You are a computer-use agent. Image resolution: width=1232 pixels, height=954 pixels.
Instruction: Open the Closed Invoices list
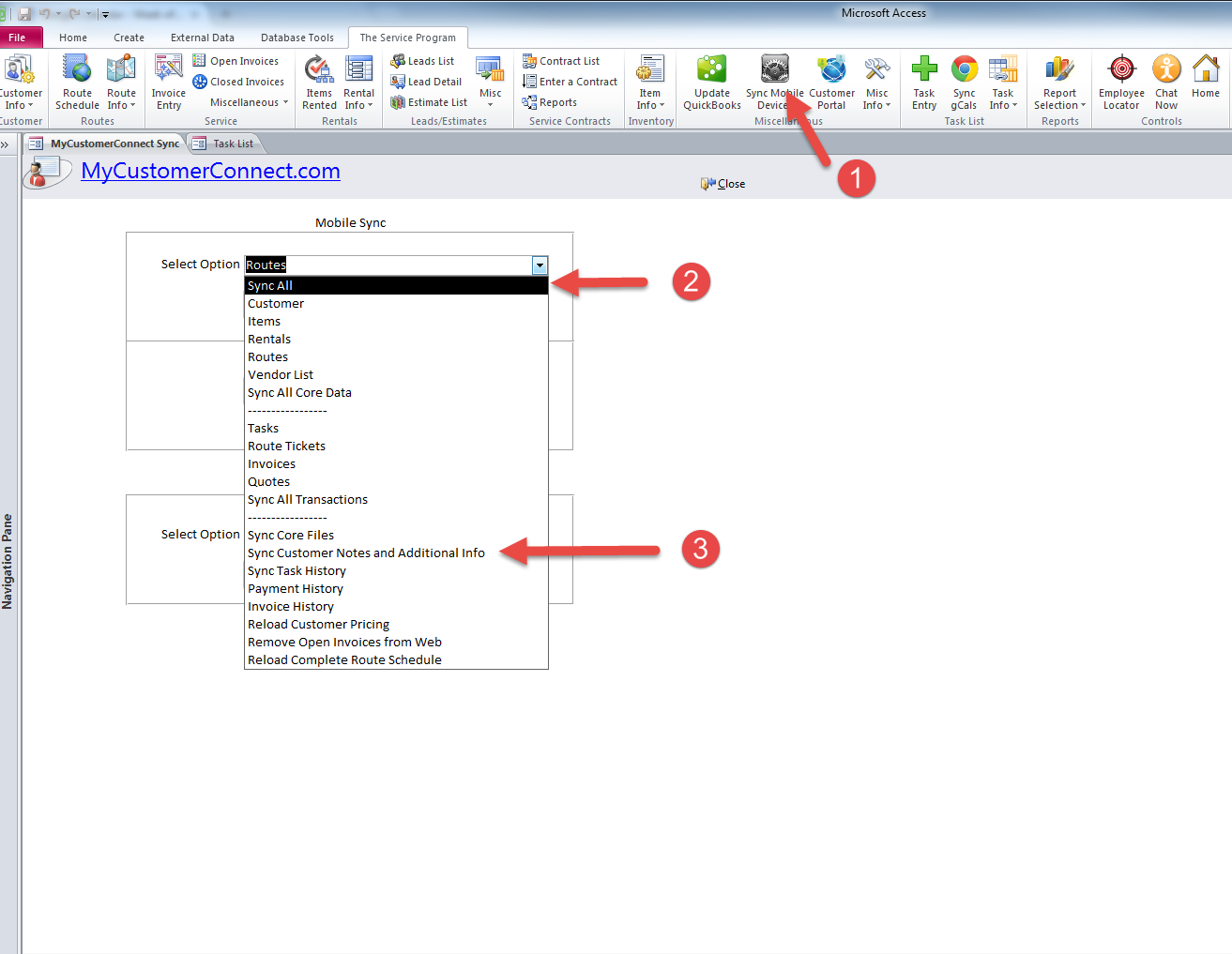(x=238, y=82)
